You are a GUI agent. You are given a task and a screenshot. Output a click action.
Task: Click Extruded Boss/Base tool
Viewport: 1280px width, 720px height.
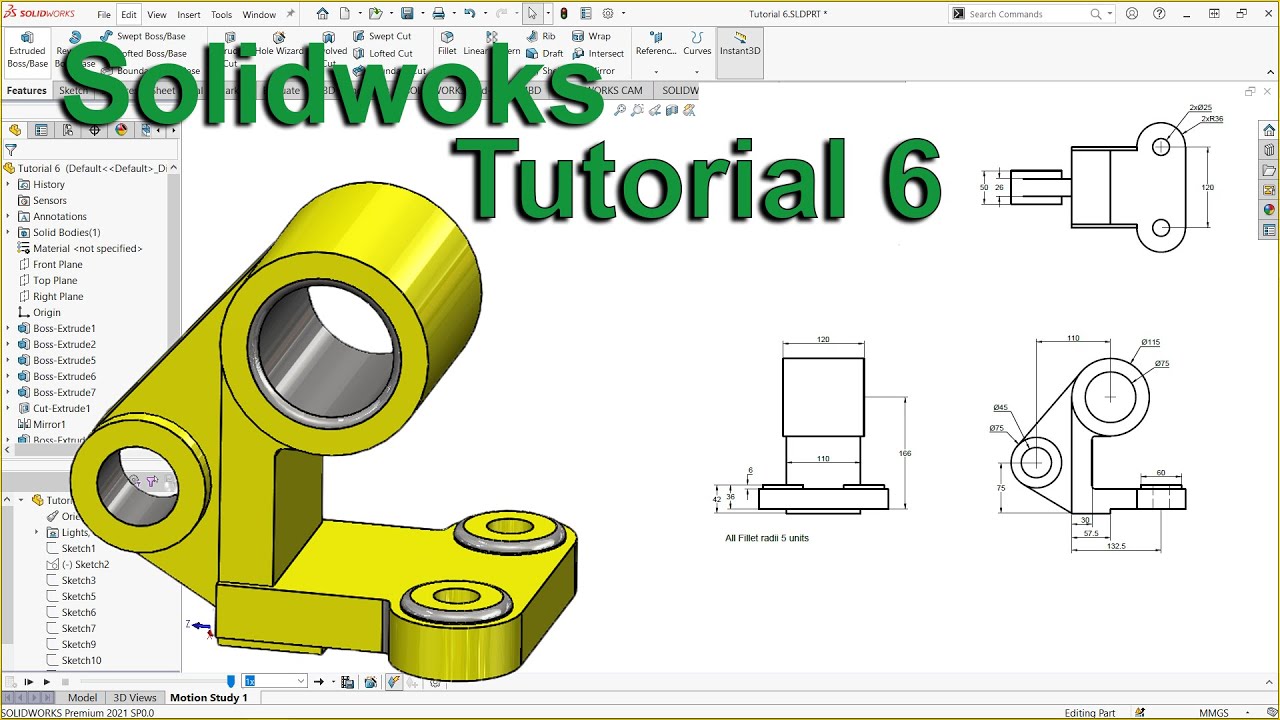(x=27, y=51)
